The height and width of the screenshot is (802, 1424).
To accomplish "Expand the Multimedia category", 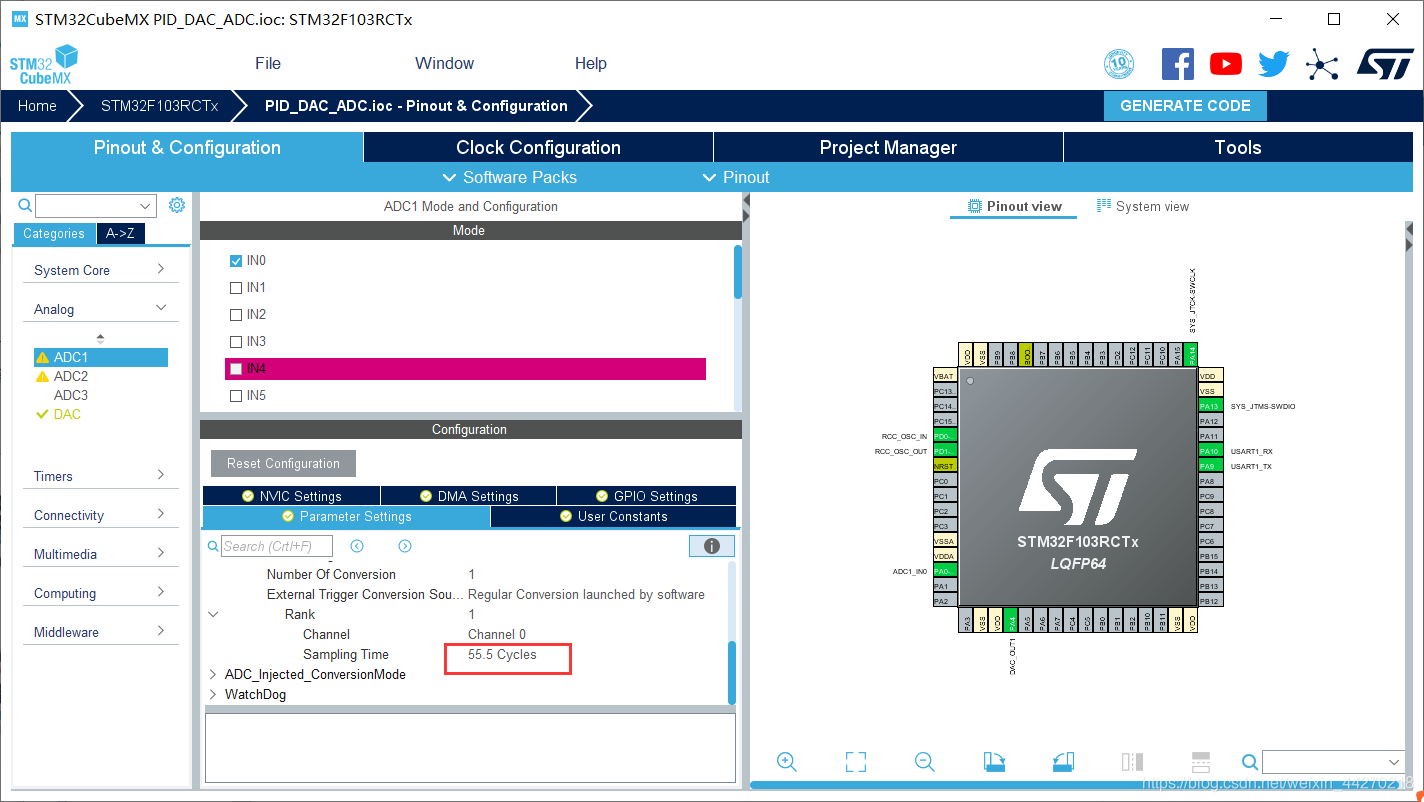I will 161,553.
